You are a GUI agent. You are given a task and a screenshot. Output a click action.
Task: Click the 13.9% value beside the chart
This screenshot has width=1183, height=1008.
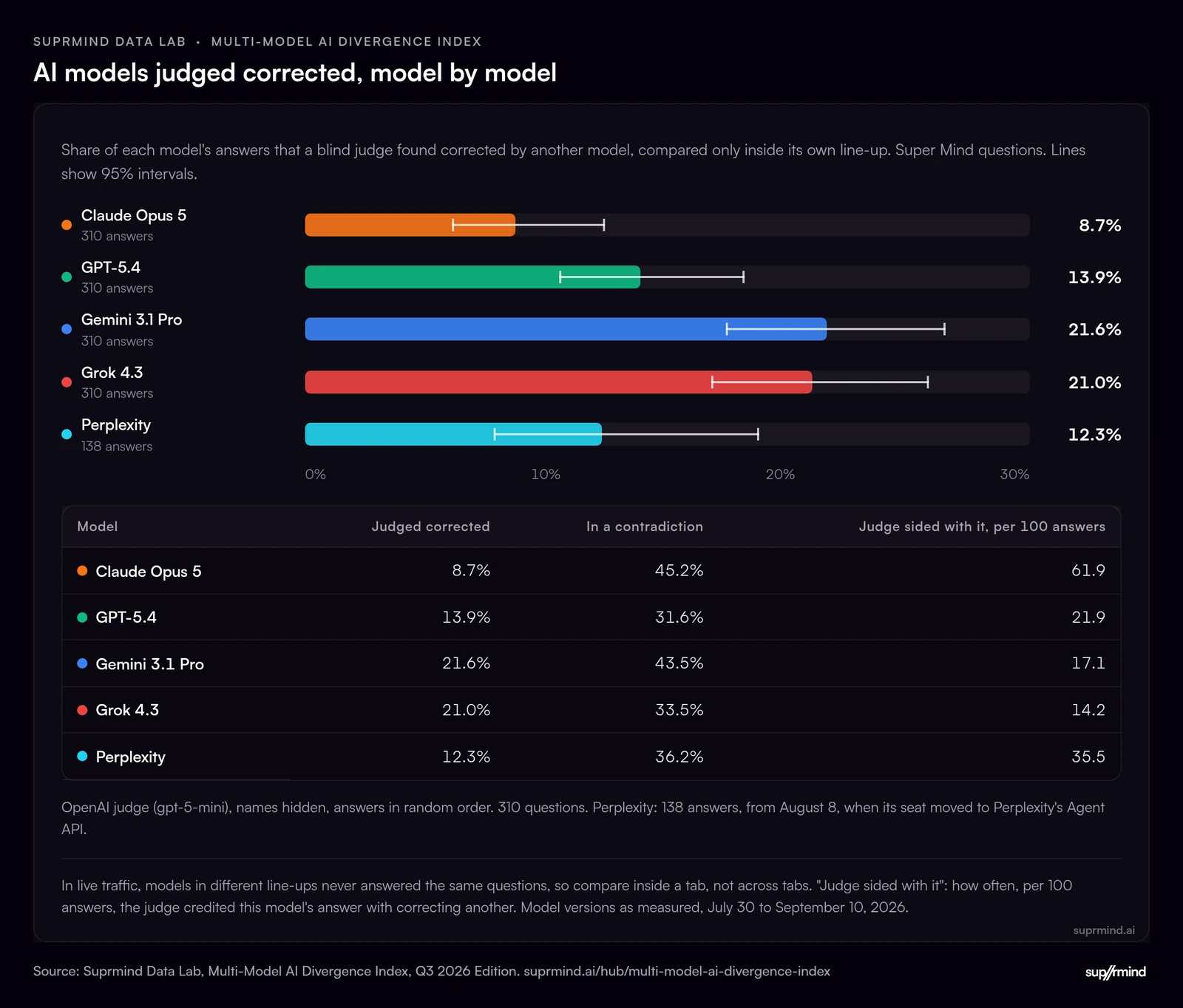pyautogui.click(x=1094, y=277)
